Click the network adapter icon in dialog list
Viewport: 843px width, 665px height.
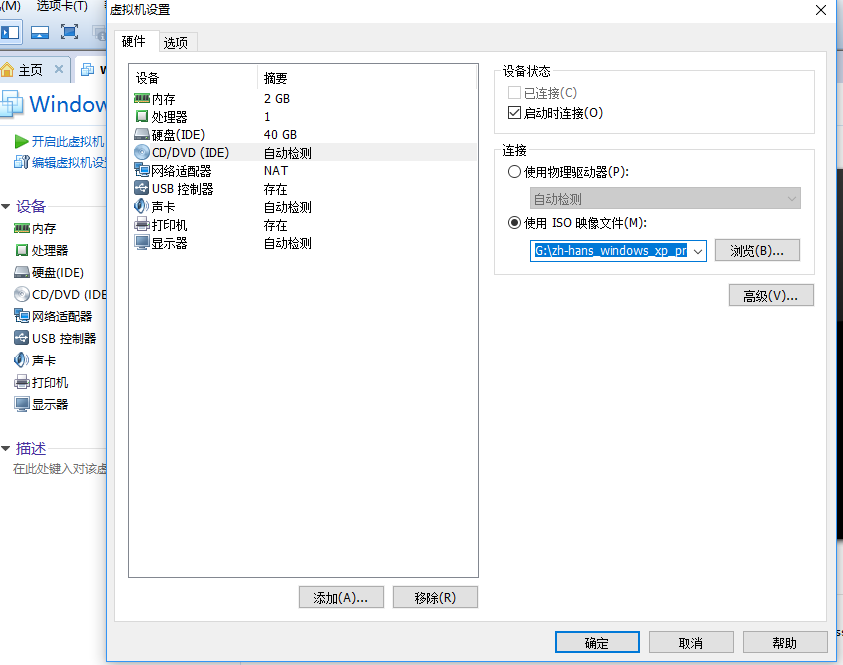[x=142, y=170]
